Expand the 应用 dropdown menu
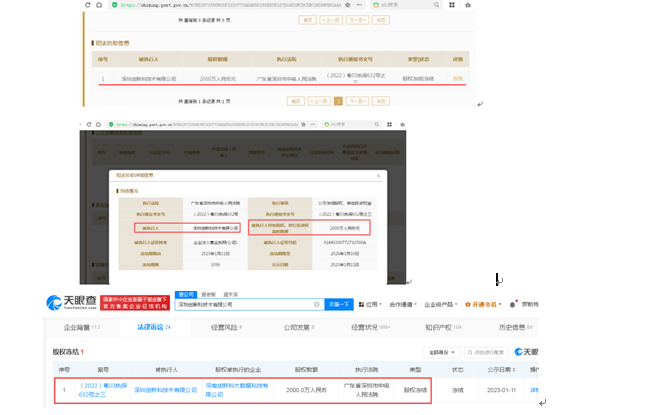 point(374,305)
